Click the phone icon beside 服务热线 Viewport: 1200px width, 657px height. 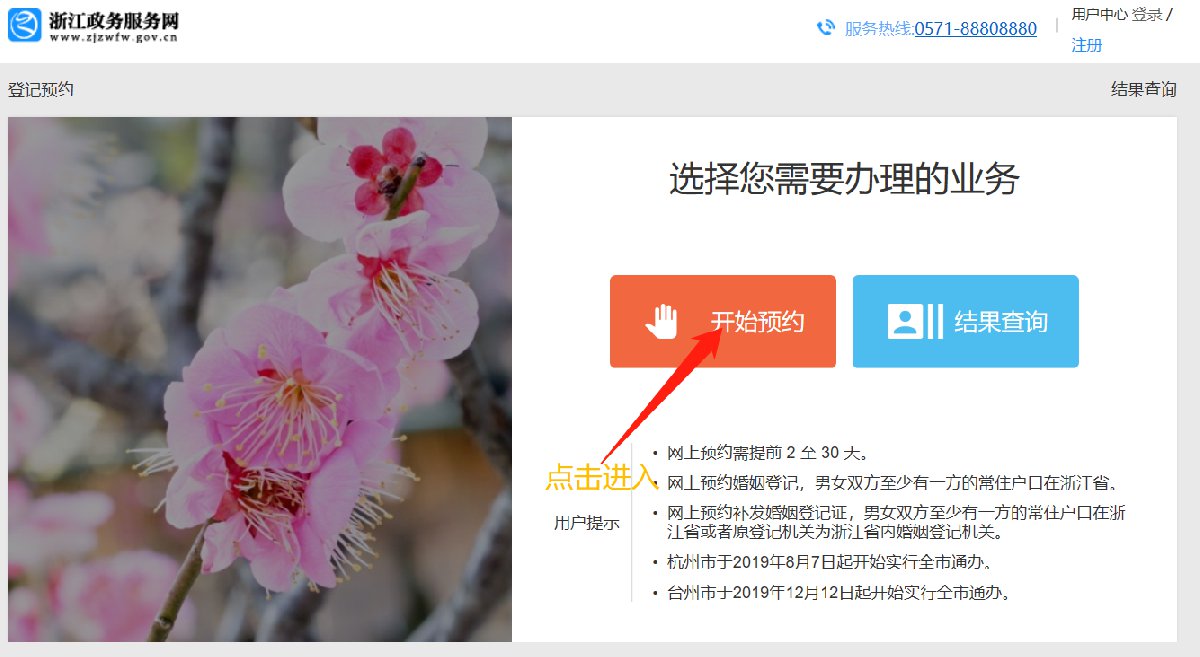[x=825, y=28]
